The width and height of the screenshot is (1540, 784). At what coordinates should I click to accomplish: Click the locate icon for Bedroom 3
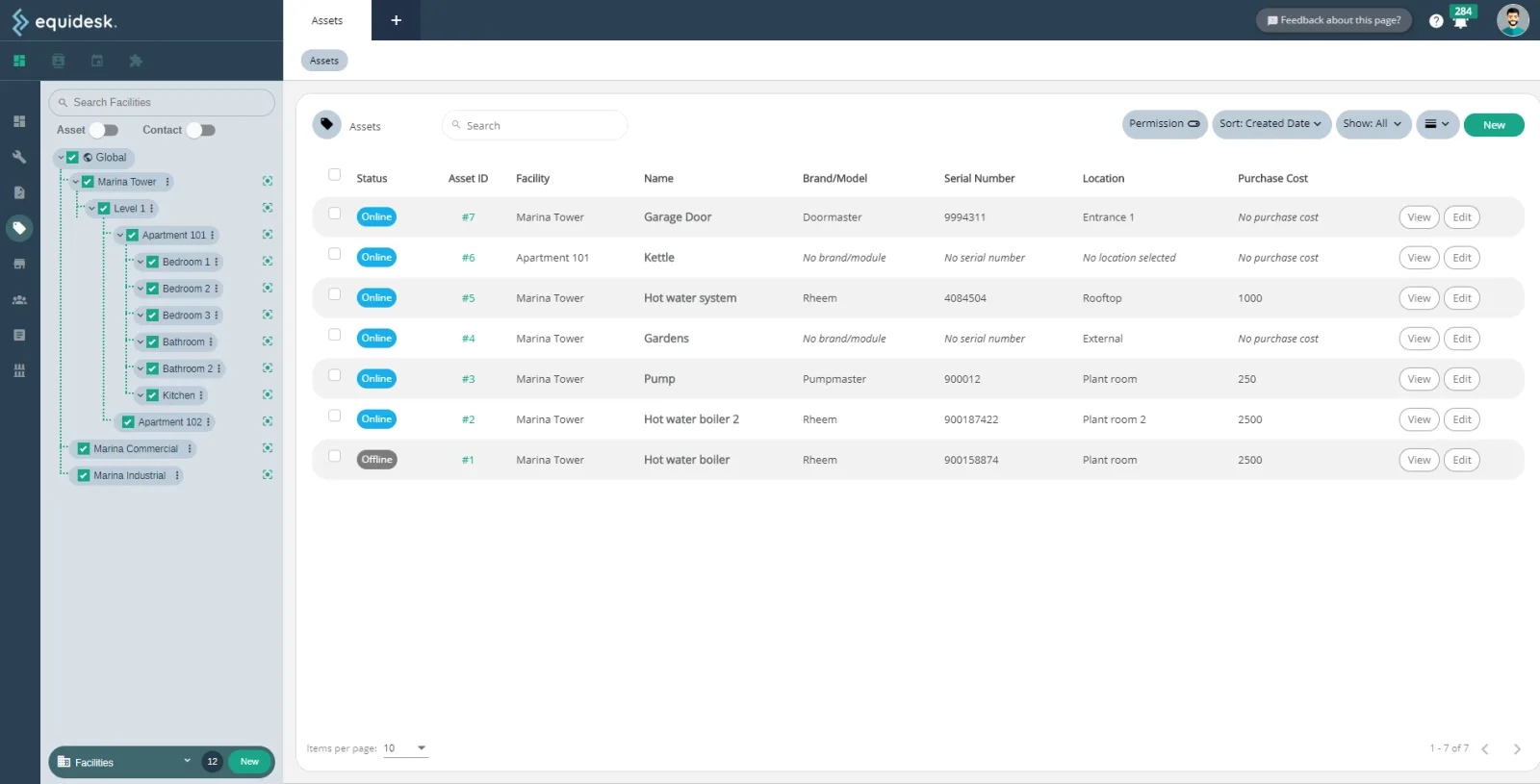coord(268,315)
